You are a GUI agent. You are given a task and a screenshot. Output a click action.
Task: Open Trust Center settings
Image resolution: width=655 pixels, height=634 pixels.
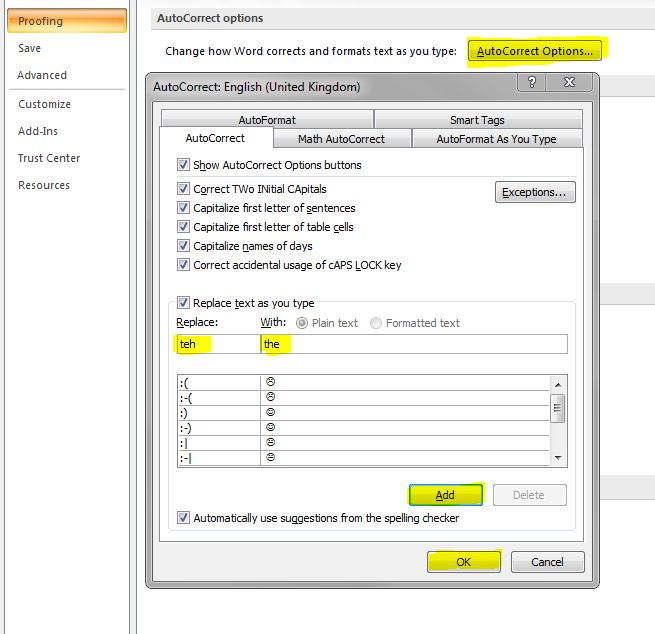pos(49,158)
